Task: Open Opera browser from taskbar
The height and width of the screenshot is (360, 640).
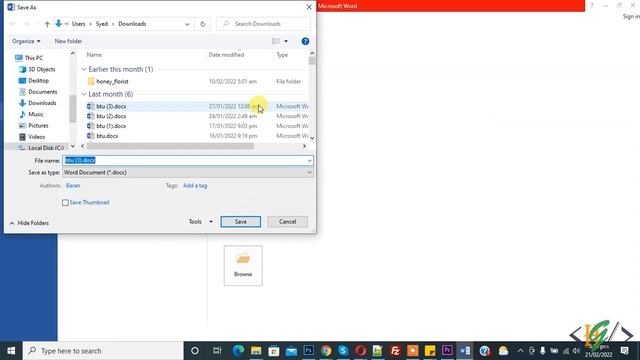Action: [x=360, y=351]
